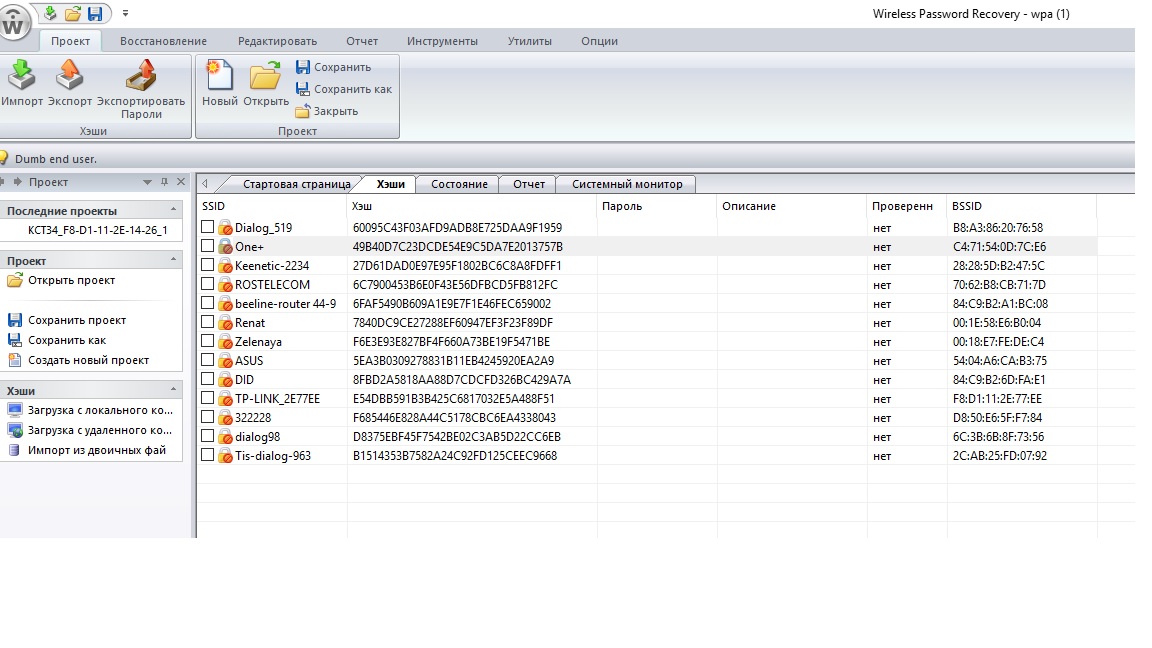1152x648 pixels.
Task: Sort by the BSSID column header
Action: pos(1020,206)
